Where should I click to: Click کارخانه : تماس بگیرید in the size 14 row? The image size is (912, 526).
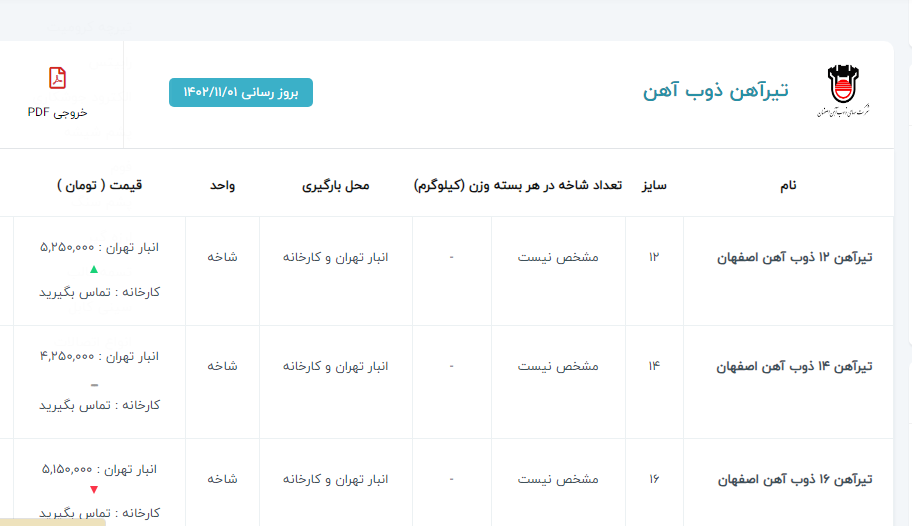[x=100, y=405]
